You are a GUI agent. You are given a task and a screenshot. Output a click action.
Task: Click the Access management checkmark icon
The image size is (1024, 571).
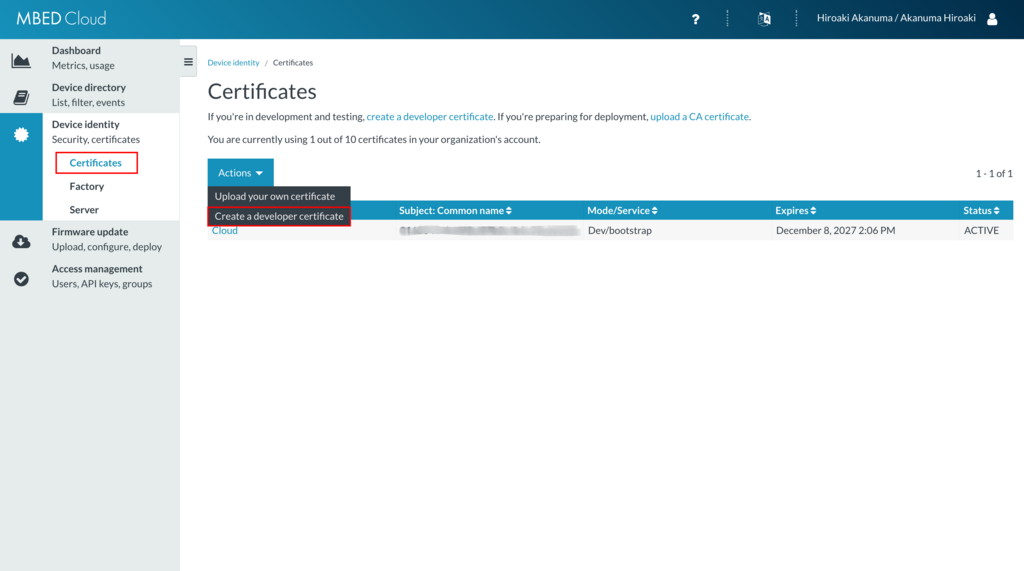pos(21,279)
